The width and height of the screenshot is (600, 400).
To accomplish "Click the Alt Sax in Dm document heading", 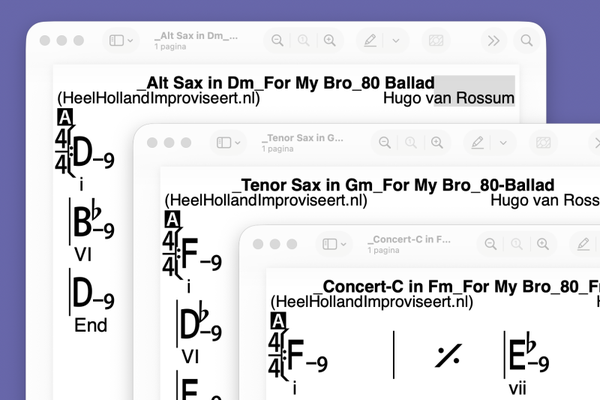I will click(x=285, y=83).
